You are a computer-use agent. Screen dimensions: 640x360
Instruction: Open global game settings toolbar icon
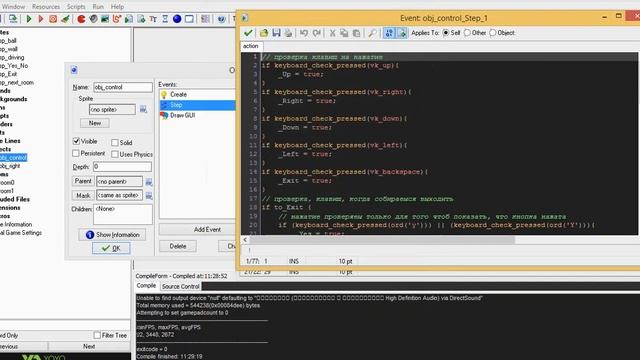(205, 19)
